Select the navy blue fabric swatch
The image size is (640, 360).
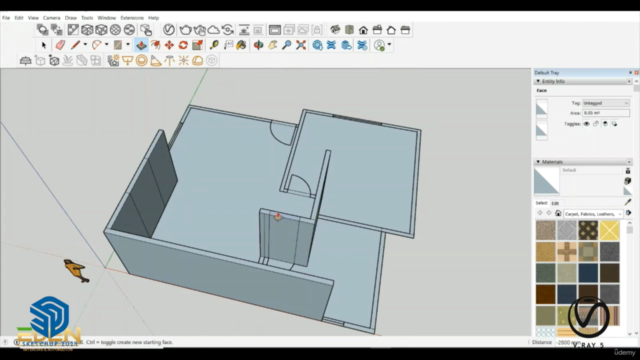(x=588, y=273)
